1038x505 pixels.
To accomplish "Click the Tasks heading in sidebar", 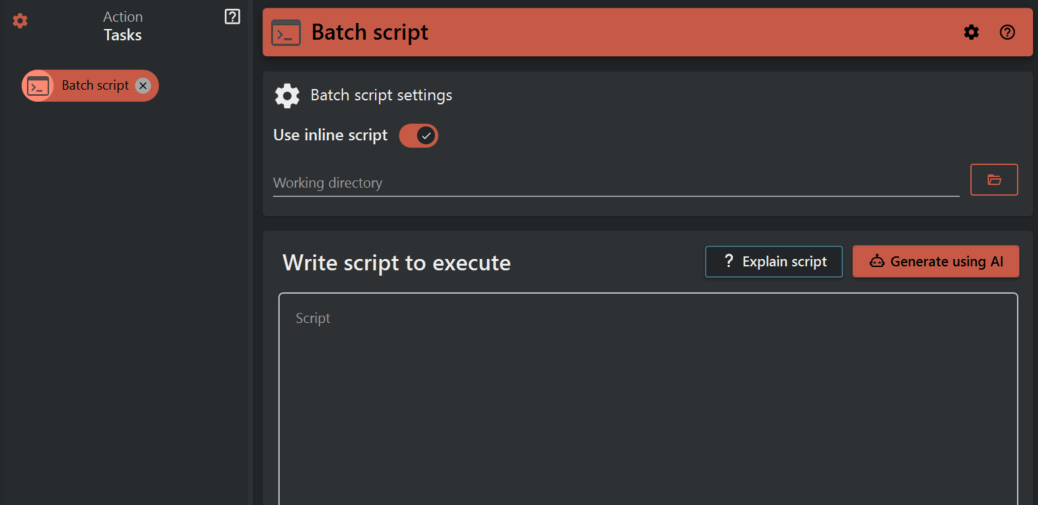I will [122, 35].
